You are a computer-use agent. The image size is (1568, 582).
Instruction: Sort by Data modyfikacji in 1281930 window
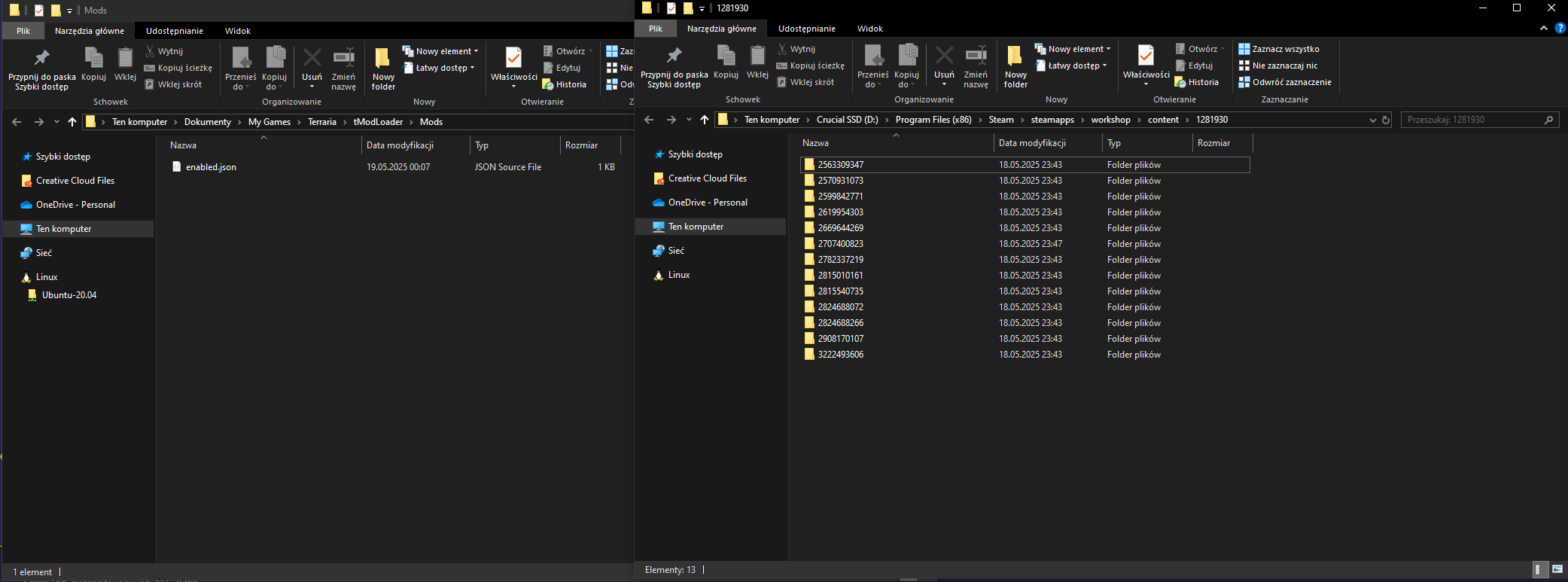pos(1032,143)
